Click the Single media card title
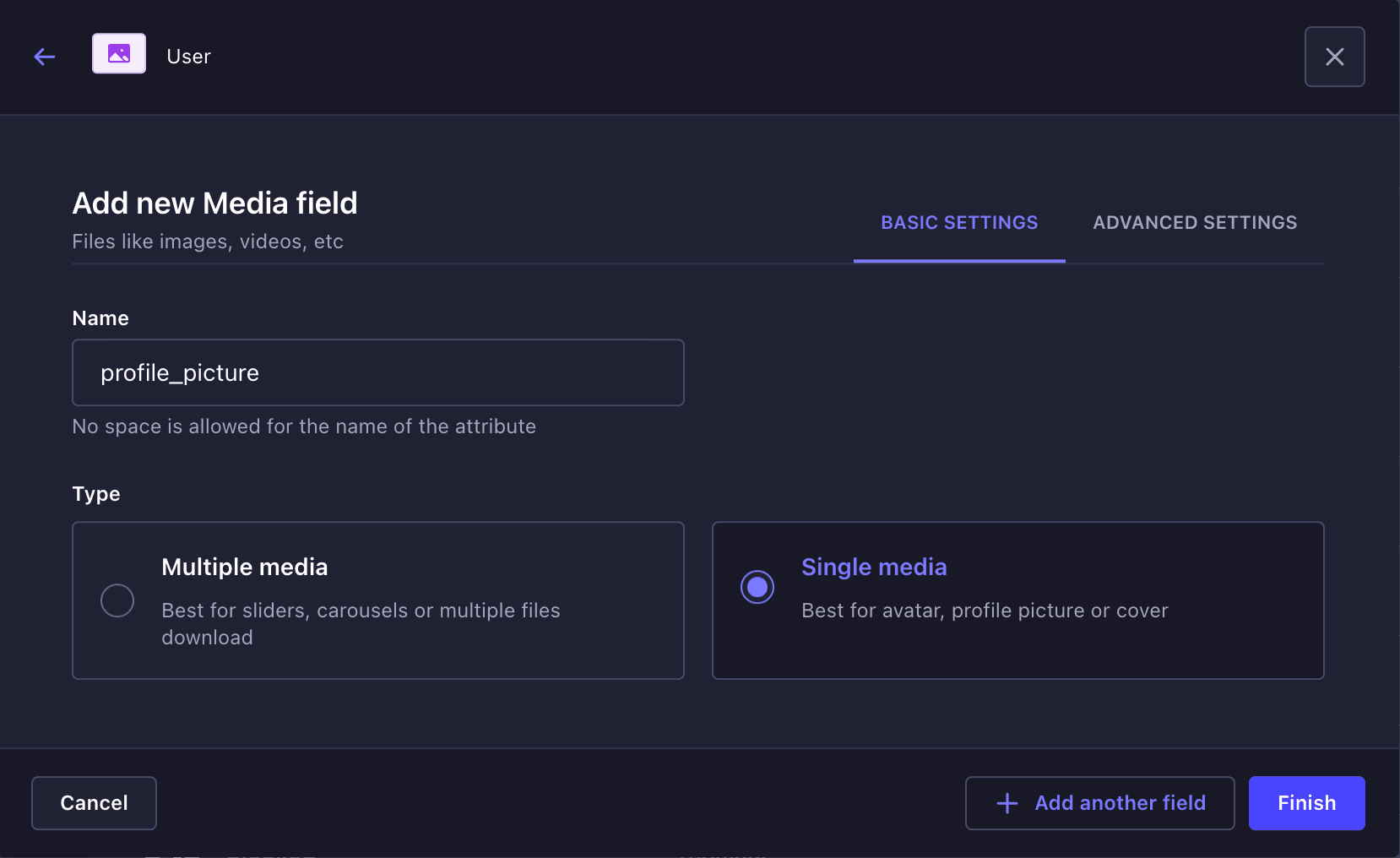Screen dimensions: 1400x858 [x=874, y=567]
